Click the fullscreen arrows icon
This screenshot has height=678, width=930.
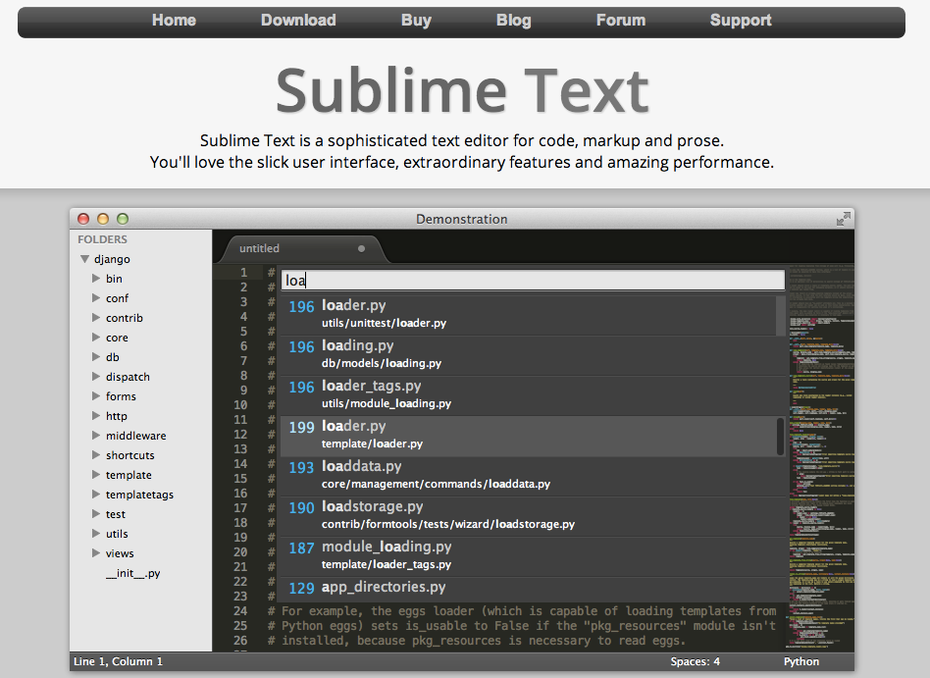point(843,219)
